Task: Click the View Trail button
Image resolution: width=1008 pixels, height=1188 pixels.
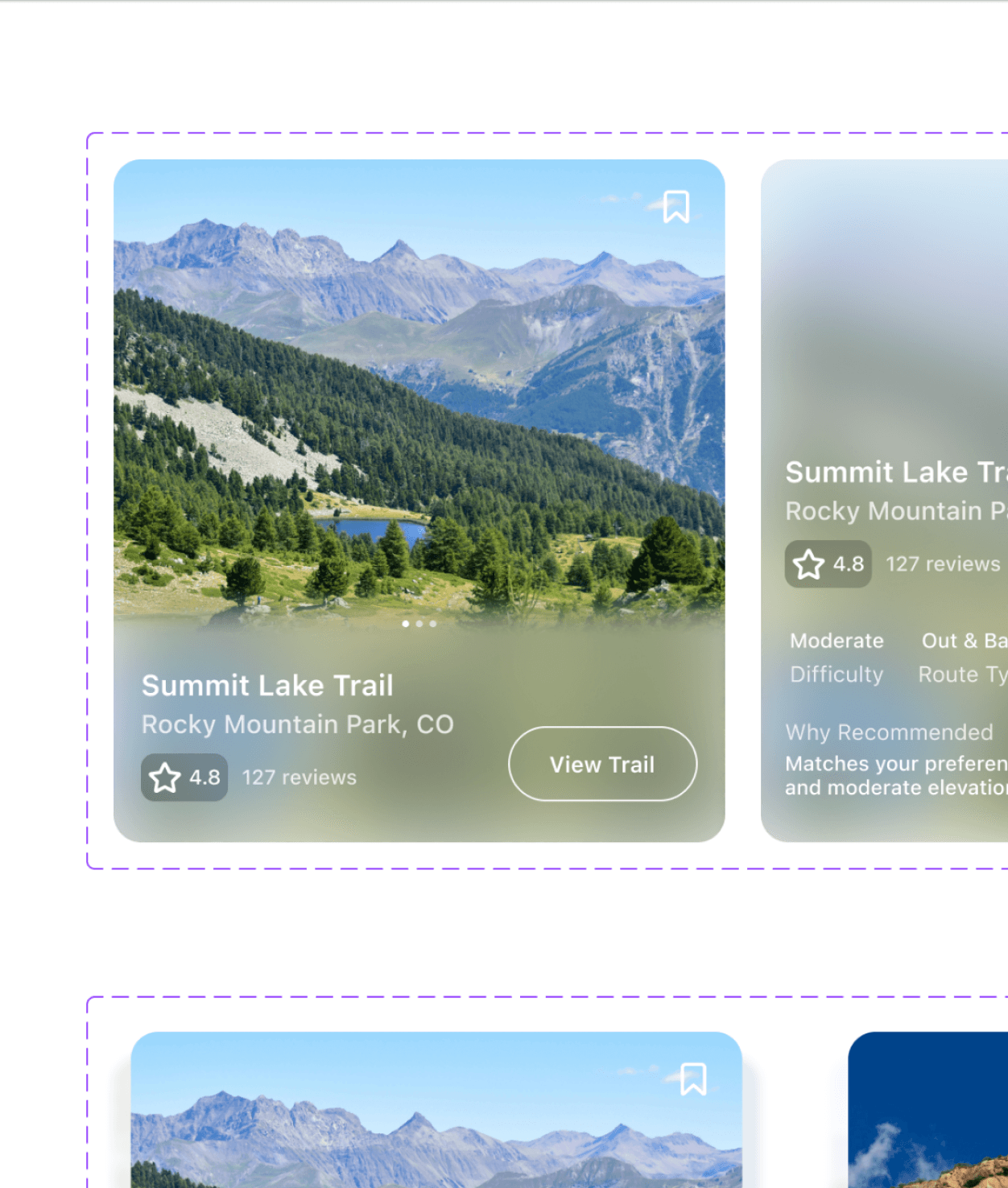Action: [602, 764]
